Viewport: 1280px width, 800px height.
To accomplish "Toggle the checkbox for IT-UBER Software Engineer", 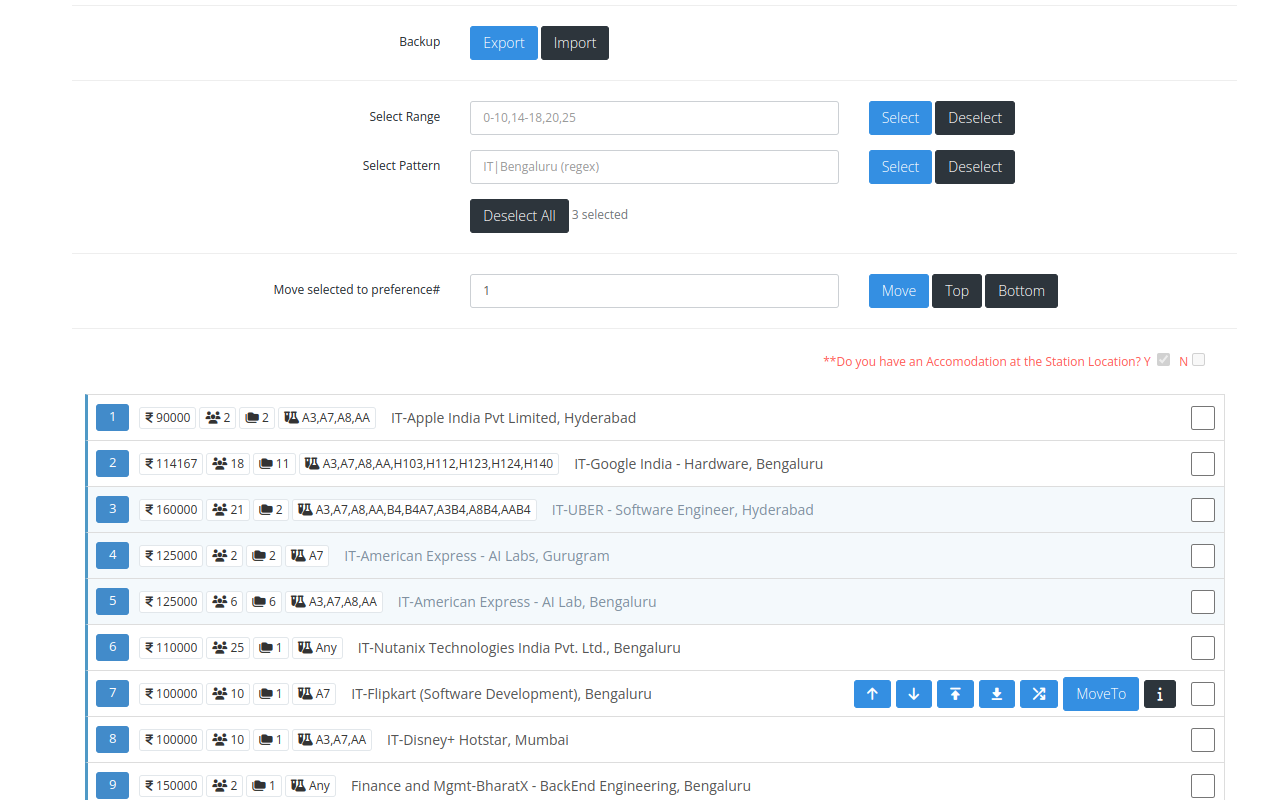I will [x=1203, y=510].
